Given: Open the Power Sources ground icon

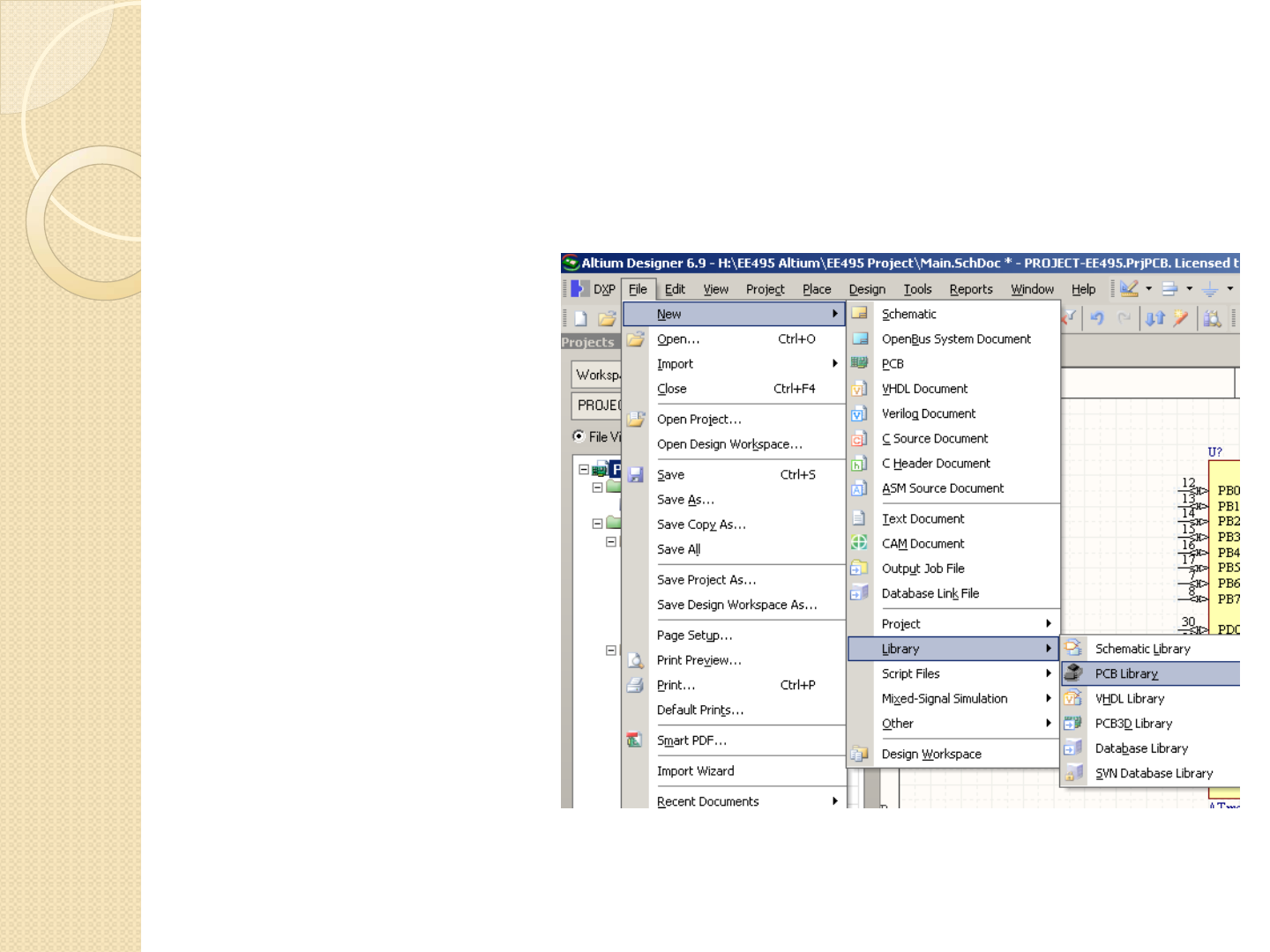Looking at the screenshot, I should point(1210,288).
